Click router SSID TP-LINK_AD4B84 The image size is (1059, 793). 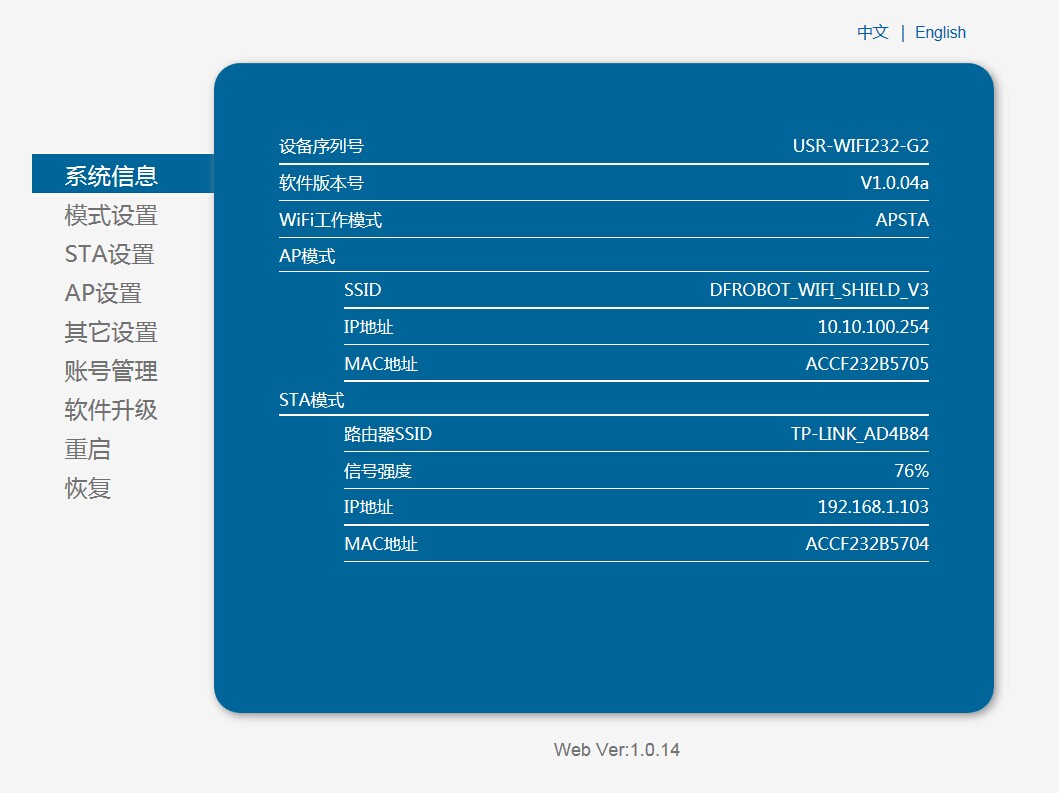tap(859, 434)
